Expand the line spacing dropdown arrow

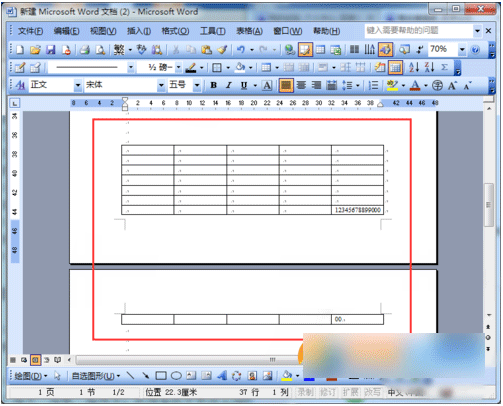click(x=358, y=86)
